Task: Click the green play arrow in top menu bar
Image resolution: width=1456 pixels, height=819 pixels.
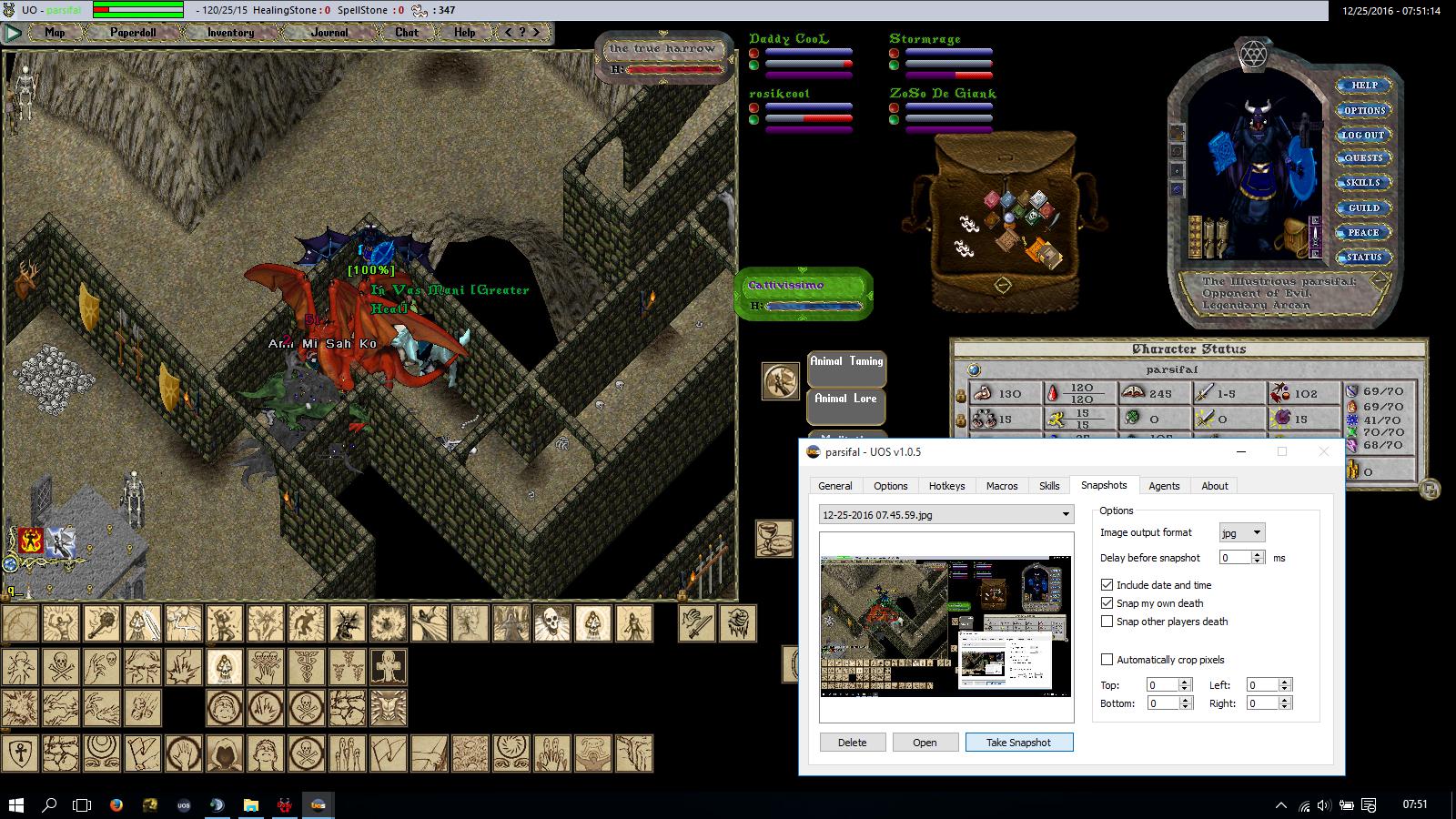Action: point(13,33)
